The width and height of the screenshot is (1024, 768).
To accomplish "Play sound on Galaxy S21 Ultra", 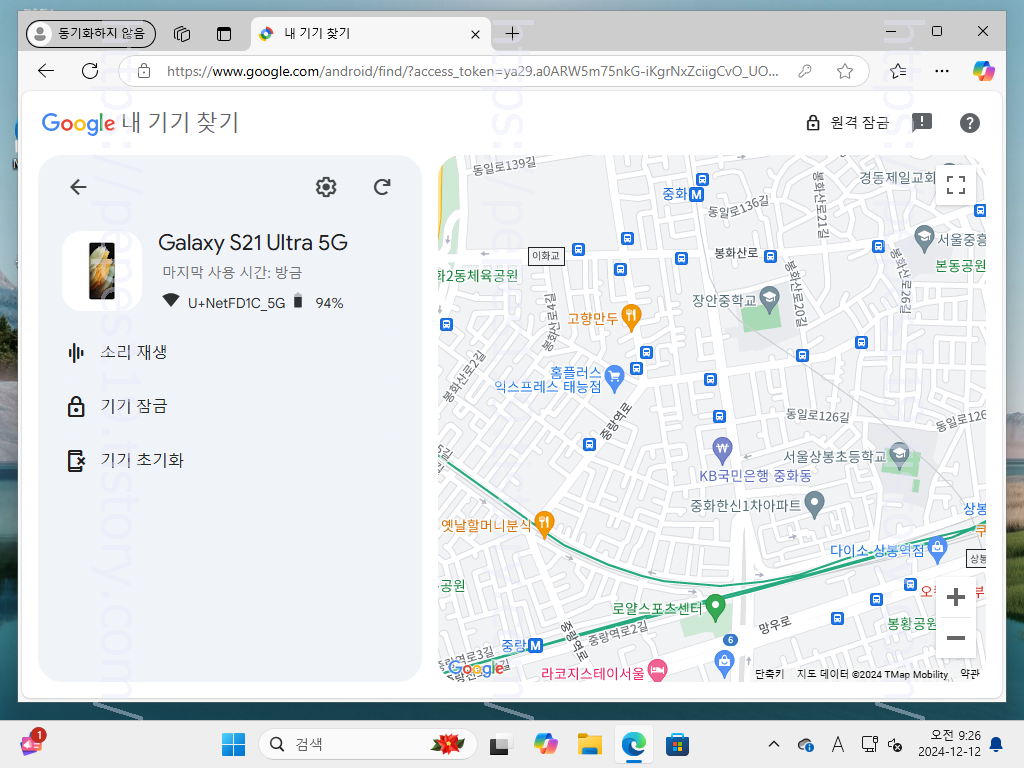I will (118, 353).
